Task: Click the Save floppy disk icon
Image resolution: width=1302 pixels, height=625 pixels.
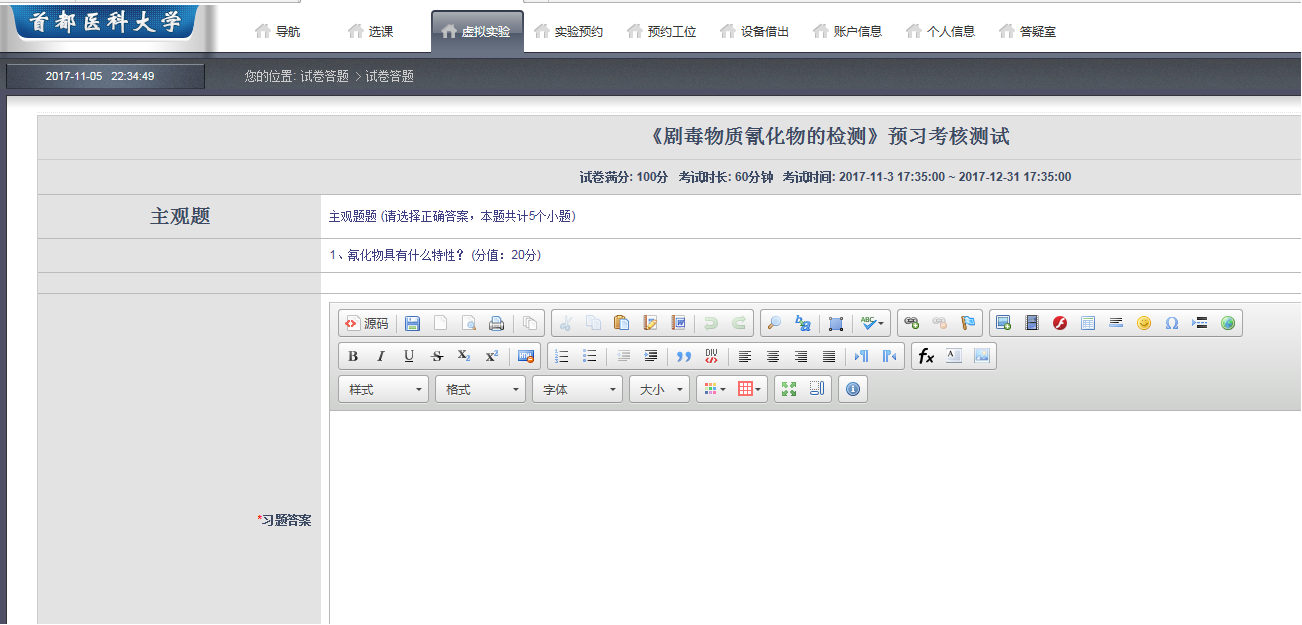Action: point(412,323)
